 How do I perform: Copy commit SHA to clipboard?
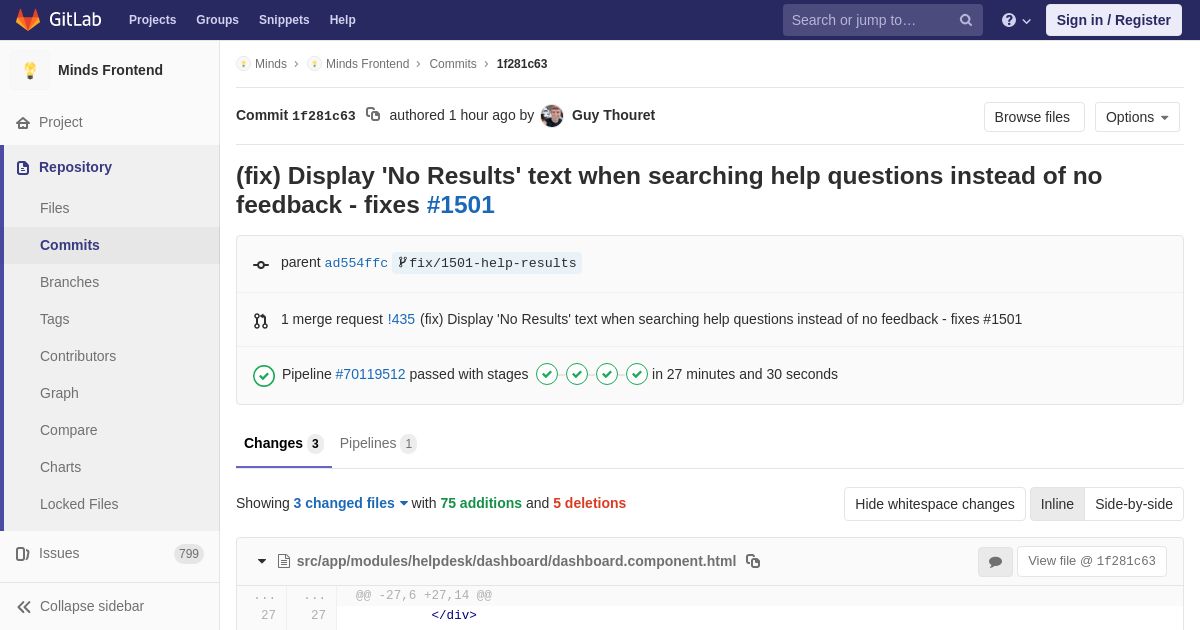[x=373, y=115]
